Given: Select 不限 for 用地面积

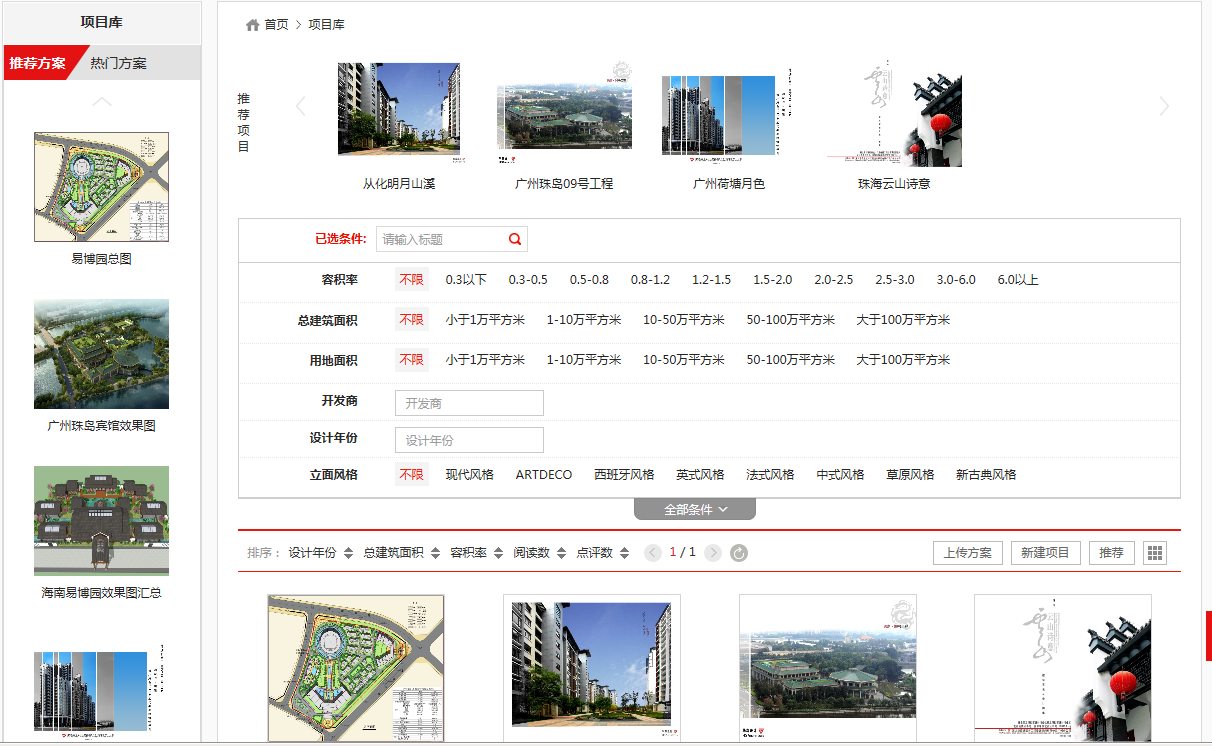Looking at the screenshot, I should pos(411,360).
